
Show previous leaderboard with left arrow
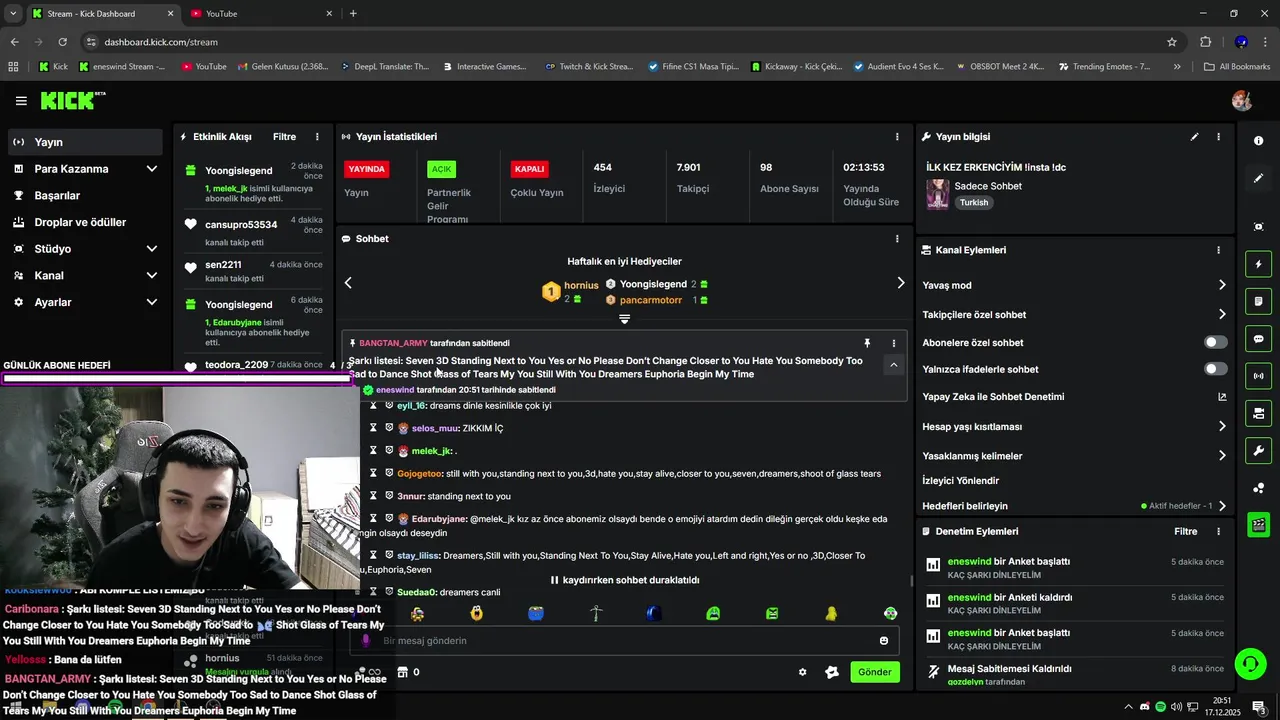pos(348,283)
